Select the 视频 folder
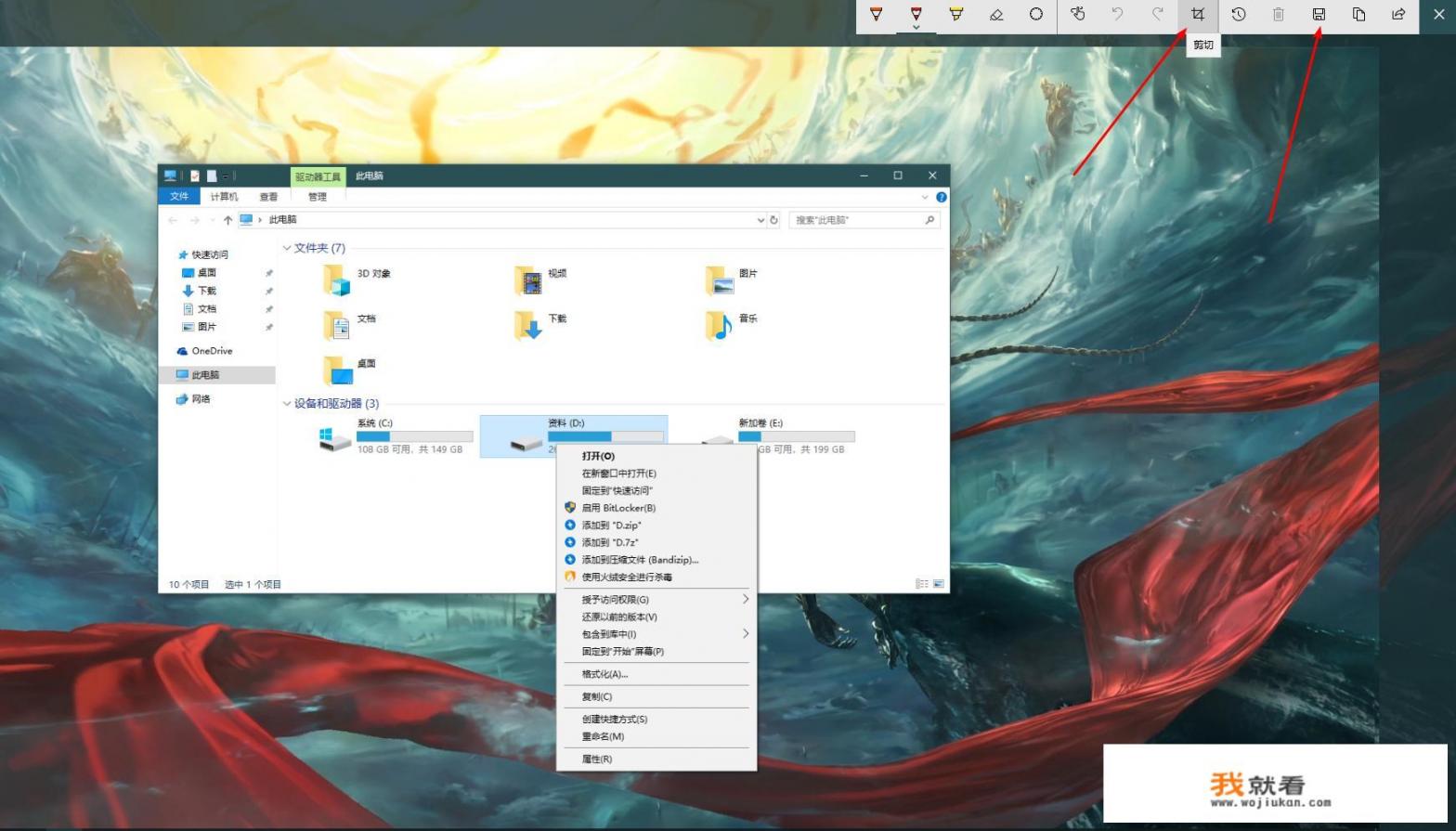 click(540, 279)
